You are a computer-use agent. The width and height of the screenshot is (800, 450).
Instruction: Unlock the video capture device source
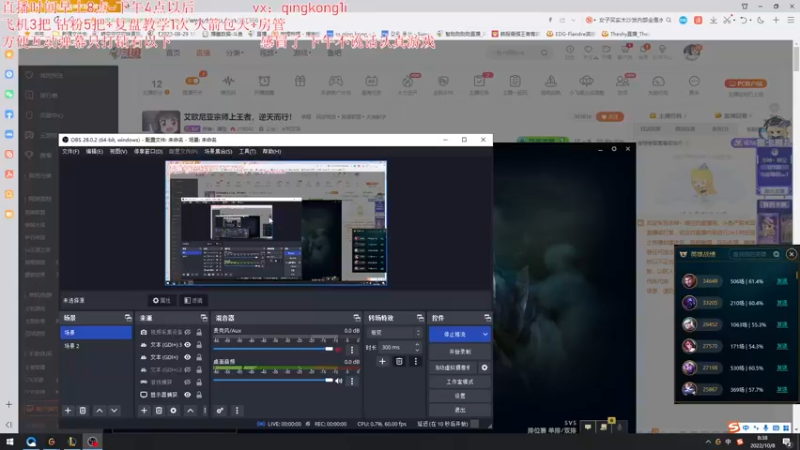(x=199, y=332)
